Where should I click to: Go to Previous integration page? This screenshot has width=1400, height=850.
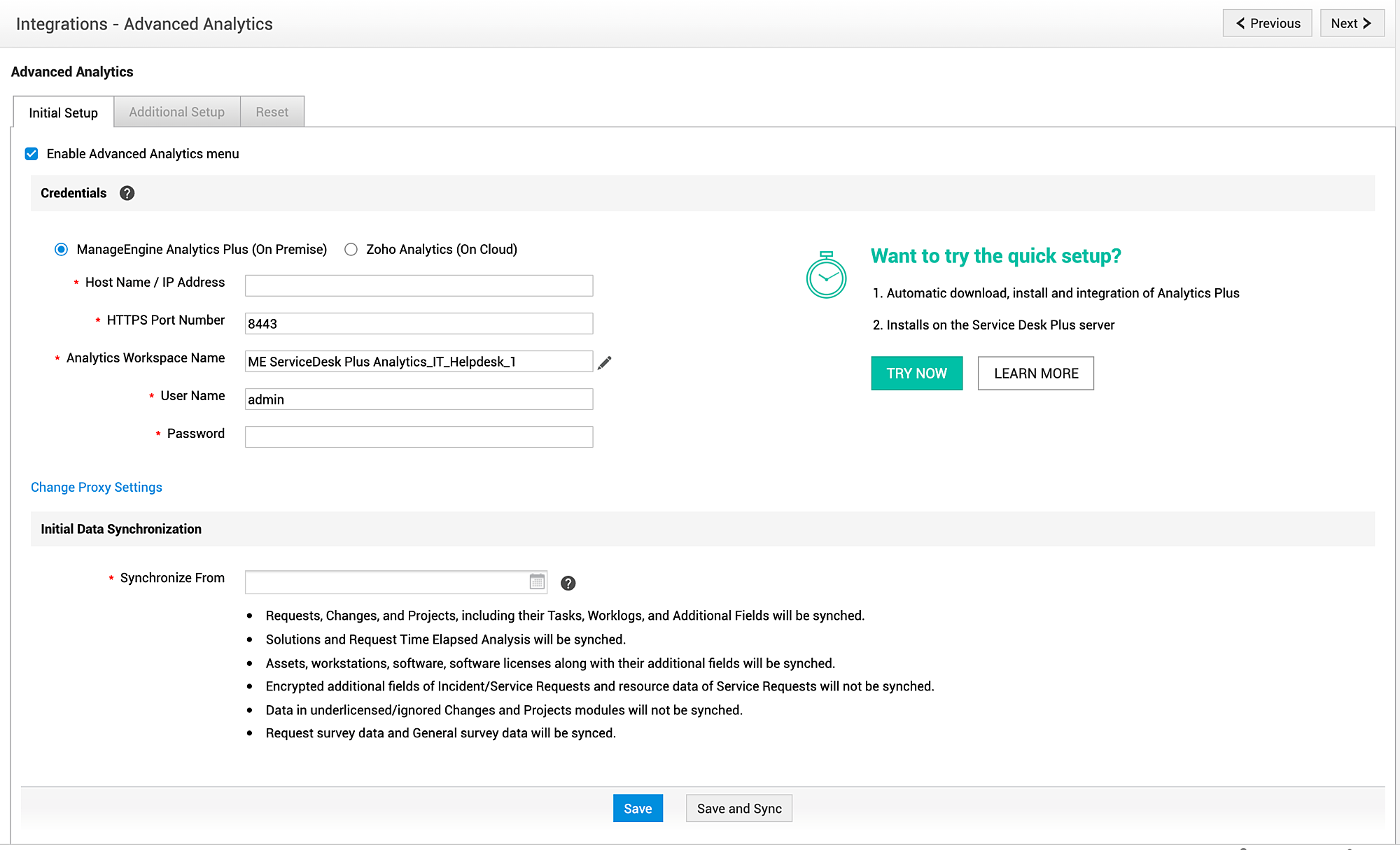click(1267, 23)
